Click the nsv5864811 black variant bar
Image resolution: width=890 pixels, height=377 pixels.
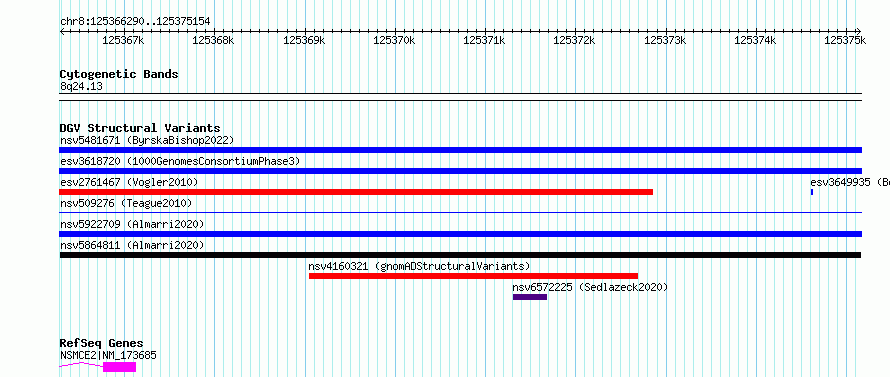[460, 255]
